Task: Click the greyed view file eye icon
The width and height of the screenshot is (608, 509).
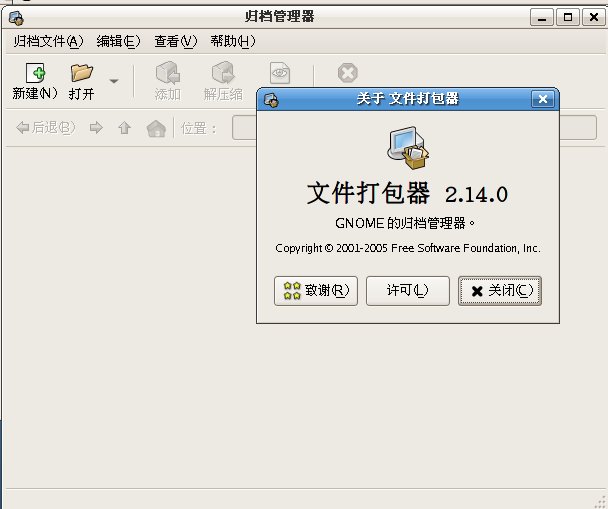Action: point(280,73)
